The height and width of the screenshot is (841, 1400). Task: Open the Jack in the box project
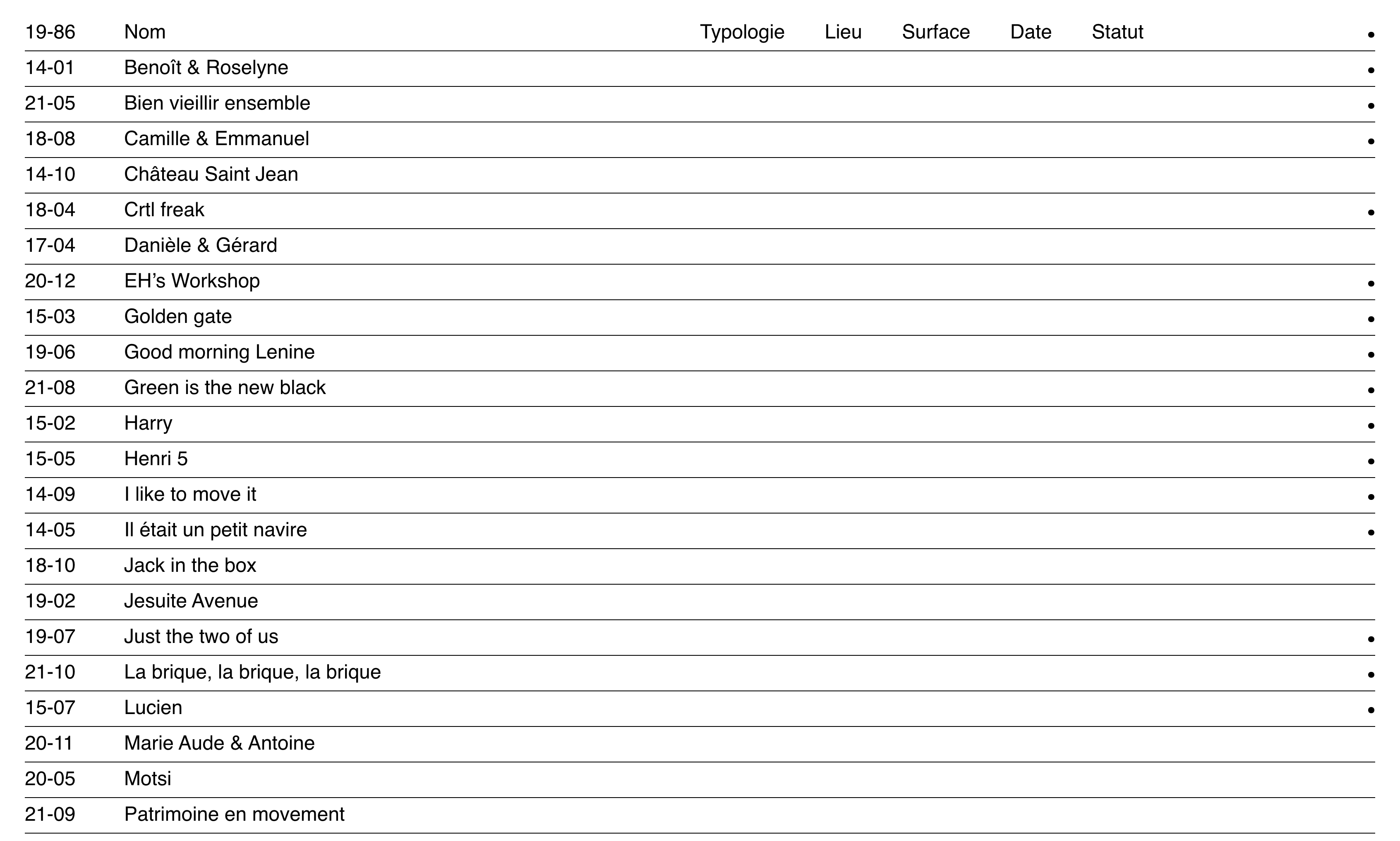[190, 566]
